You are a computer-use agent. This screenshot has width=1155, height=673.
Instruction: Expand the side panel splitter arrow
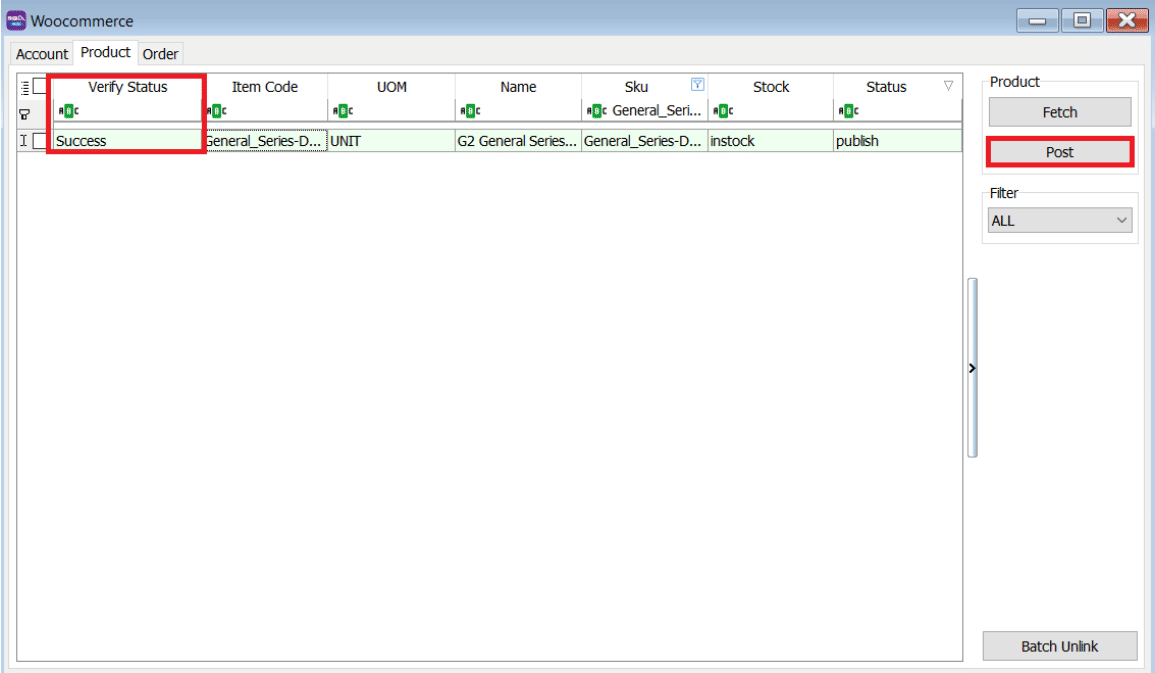click(x=971, y=368)
